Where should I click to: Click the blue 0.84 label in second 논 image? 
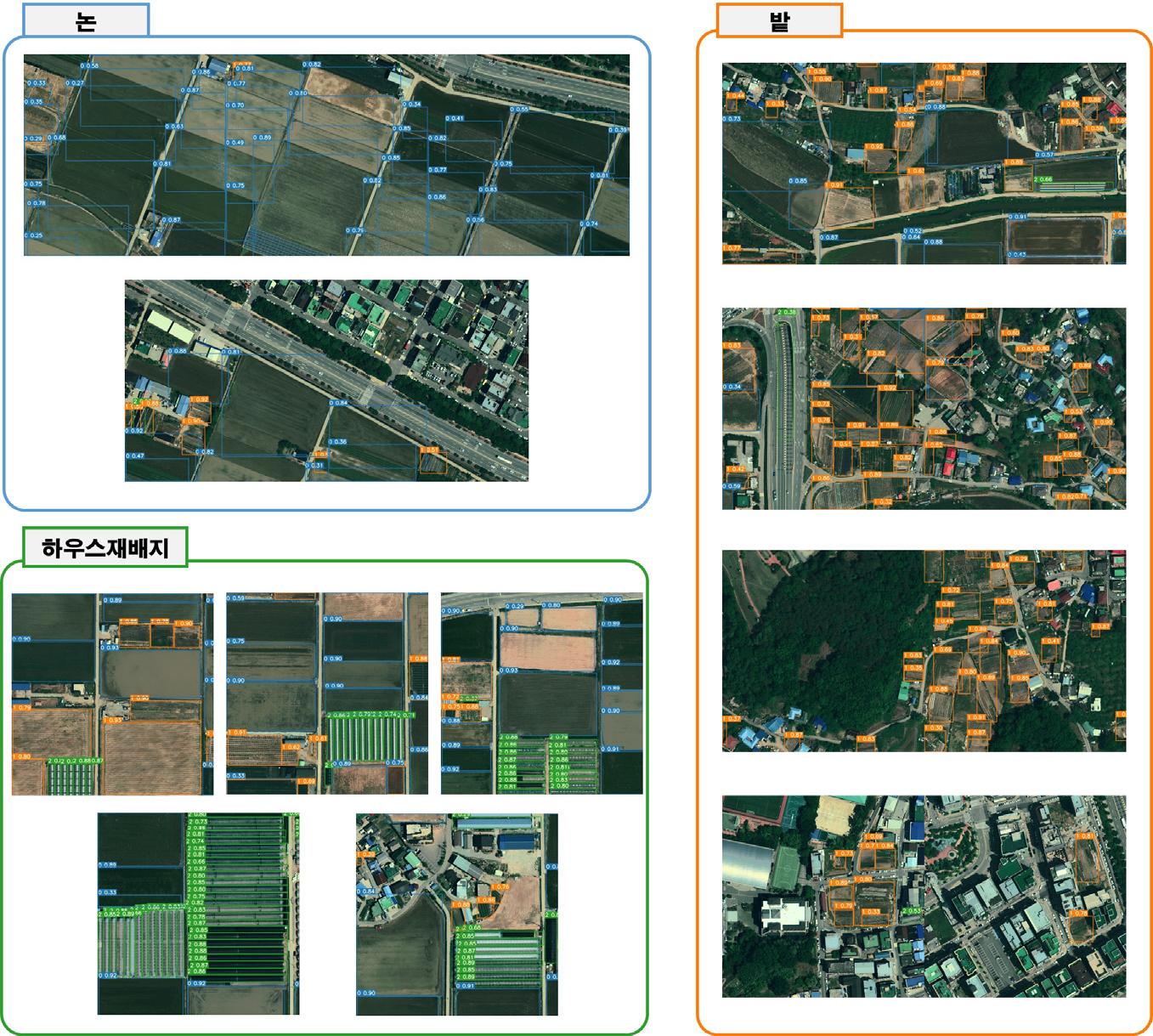coord(338,403)
